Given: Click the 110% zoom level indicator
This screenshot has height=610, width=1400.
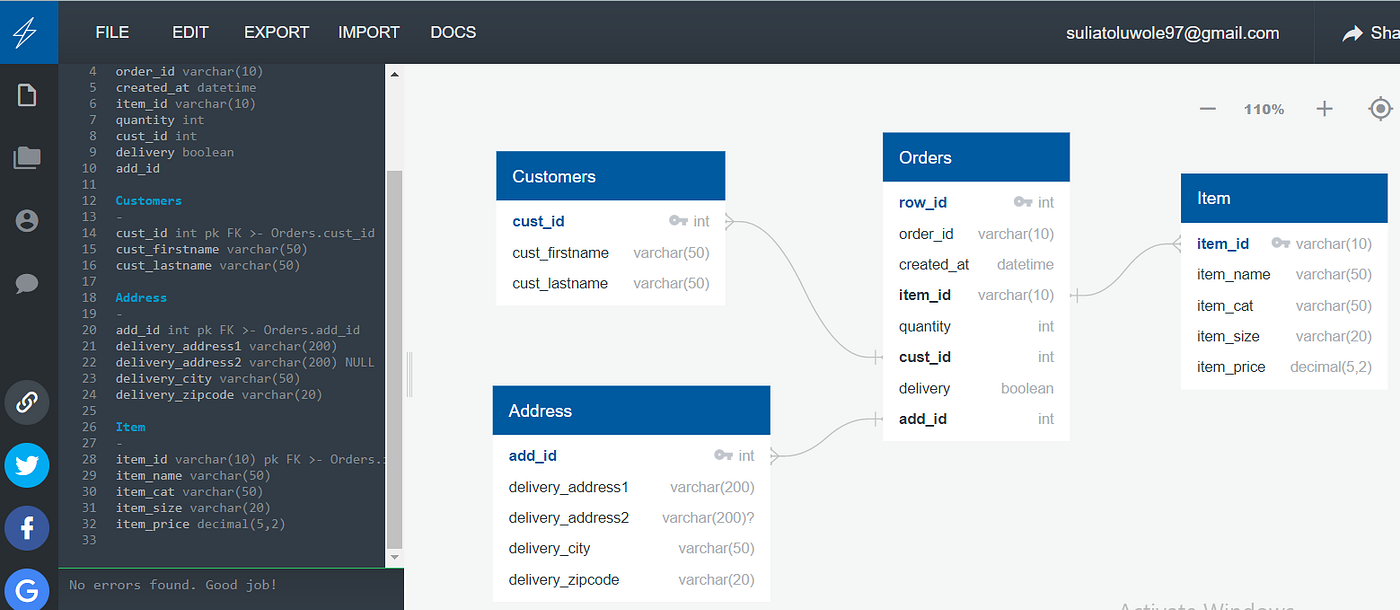Looking at the screenshot, I should (x=1264, y=109).
